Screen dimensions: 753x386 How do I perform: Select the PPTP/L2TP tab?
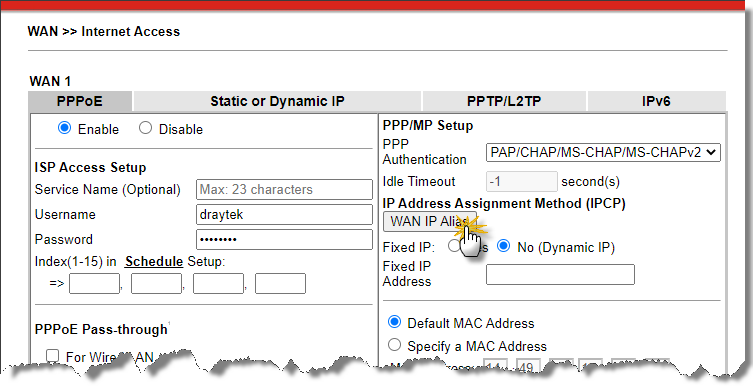(x=504, y=101)
